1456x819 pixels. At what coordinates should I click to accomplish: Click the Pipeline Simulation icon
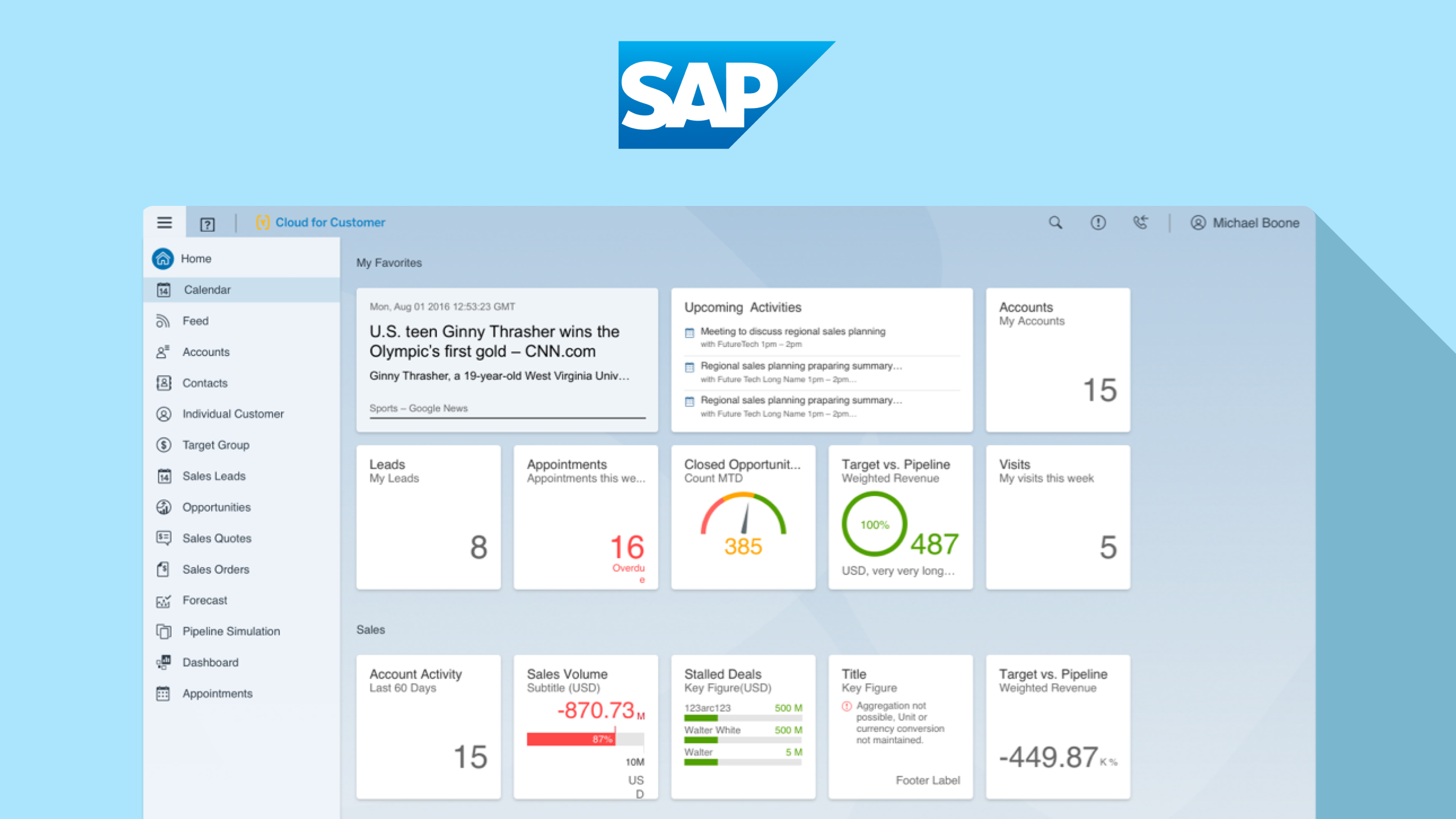(164, 631)
